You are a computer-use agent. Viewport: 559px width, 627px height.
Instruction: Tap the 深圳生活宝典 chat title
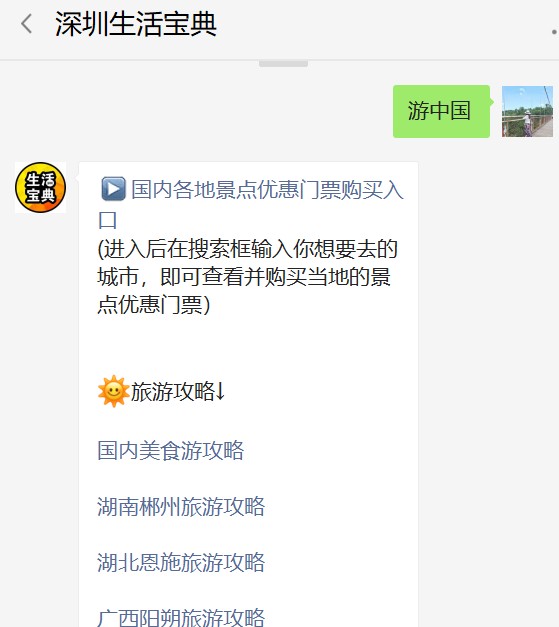[136, 24]
